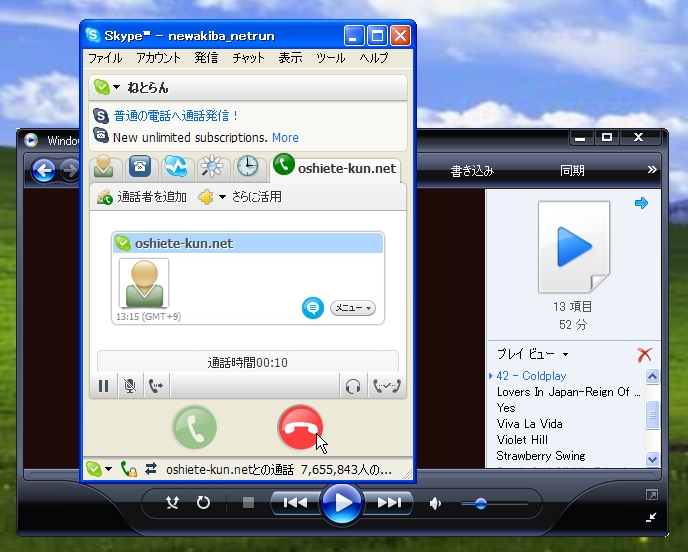This screenshot has width=688, height=552.
Task: Select the oshiete-kun.net contact header
Action: pyautogui.click(x=248, y=243)
